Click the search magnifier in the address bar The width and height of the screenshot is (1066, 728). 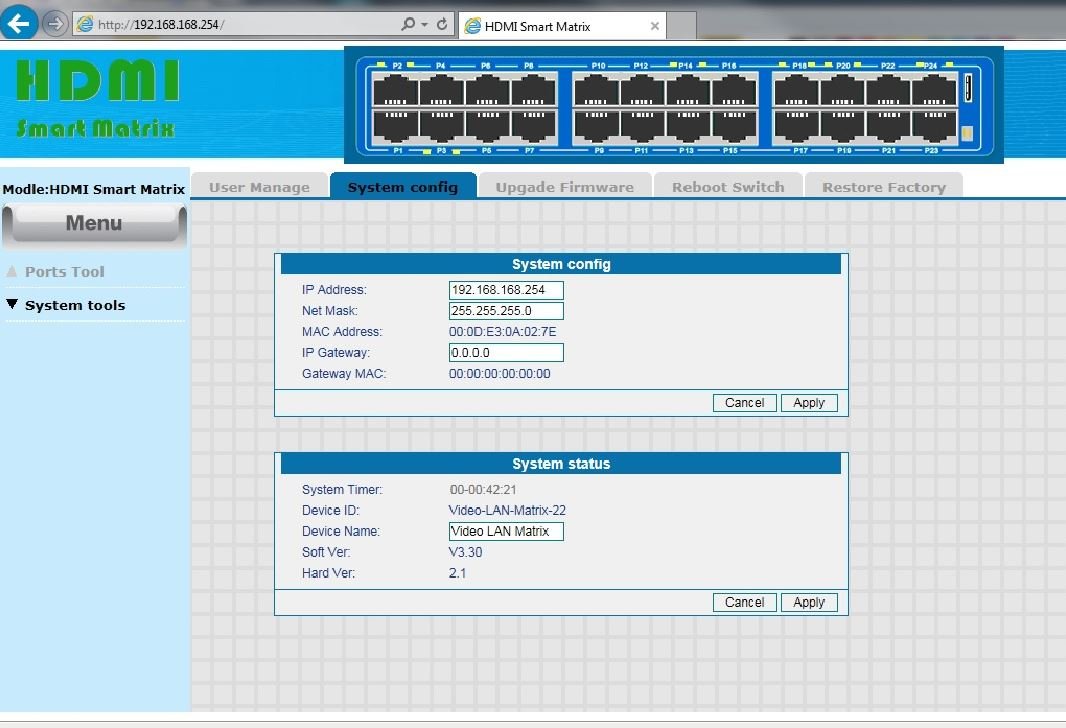tap(408, 24)
